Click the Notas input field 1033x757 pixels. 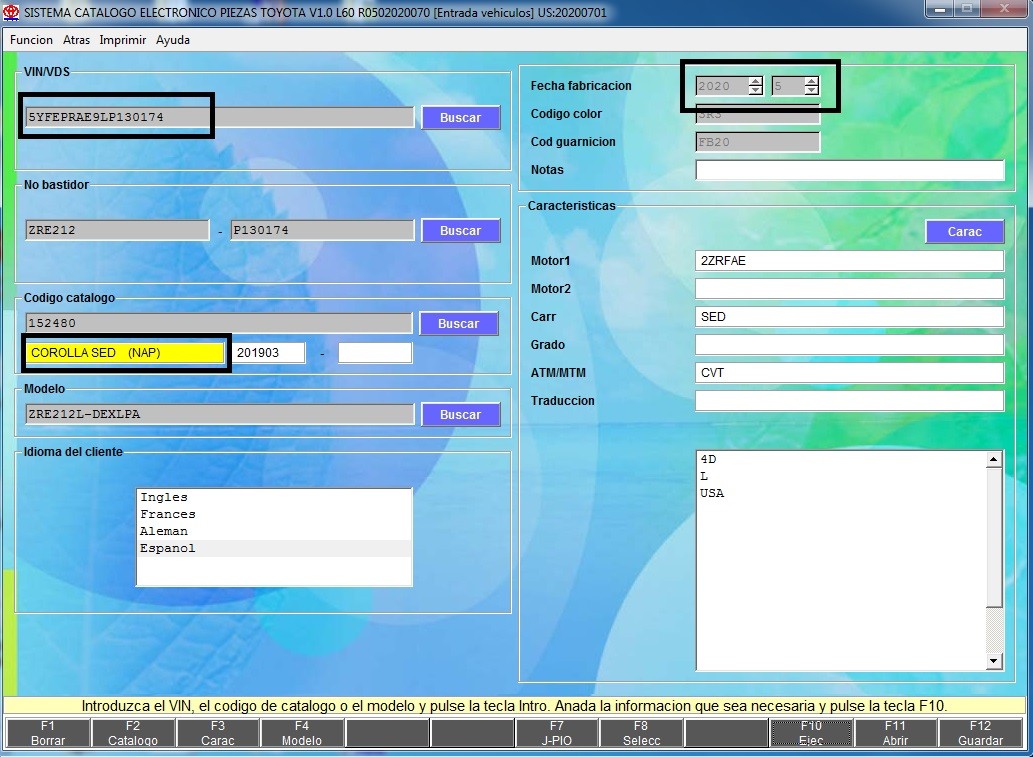click(x=849, y=170)
